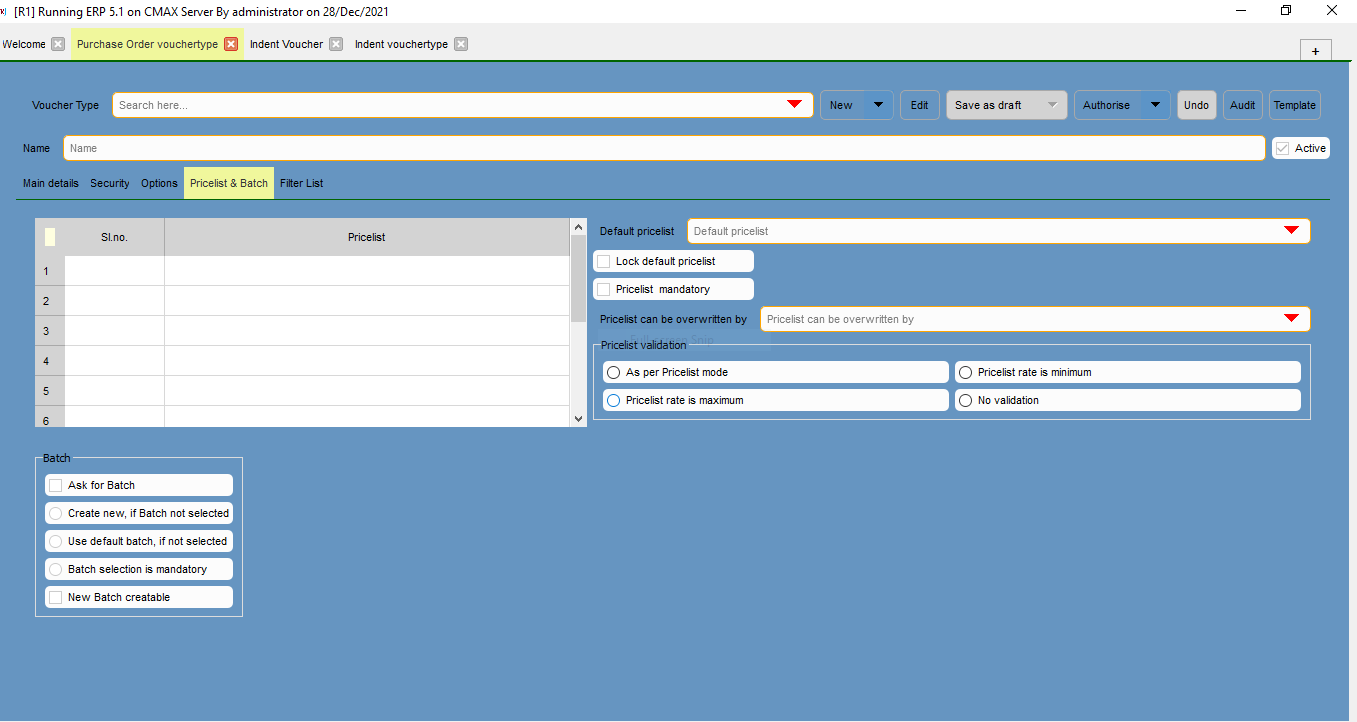Add a new tab with plus button

(1315, 51)
